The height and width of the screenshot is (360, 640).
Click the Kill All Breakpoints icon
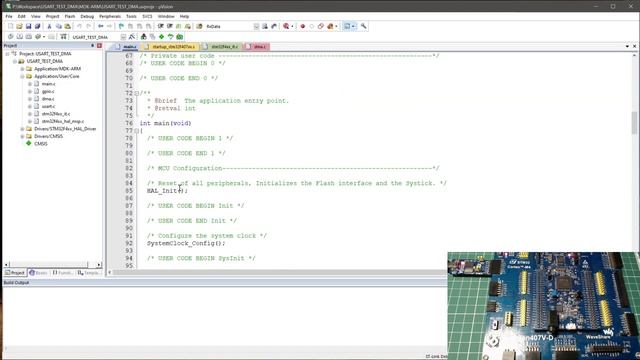[x=330, y=26]
